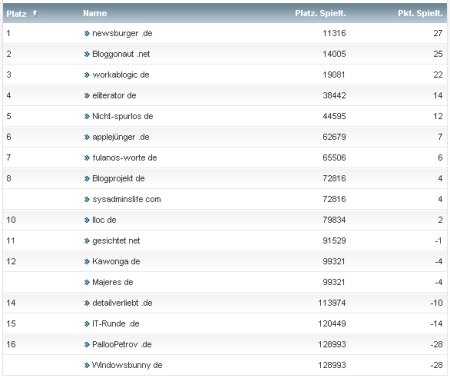
Task: Select the points value 22 for workablogic
Action: click(x=438, y=75)
